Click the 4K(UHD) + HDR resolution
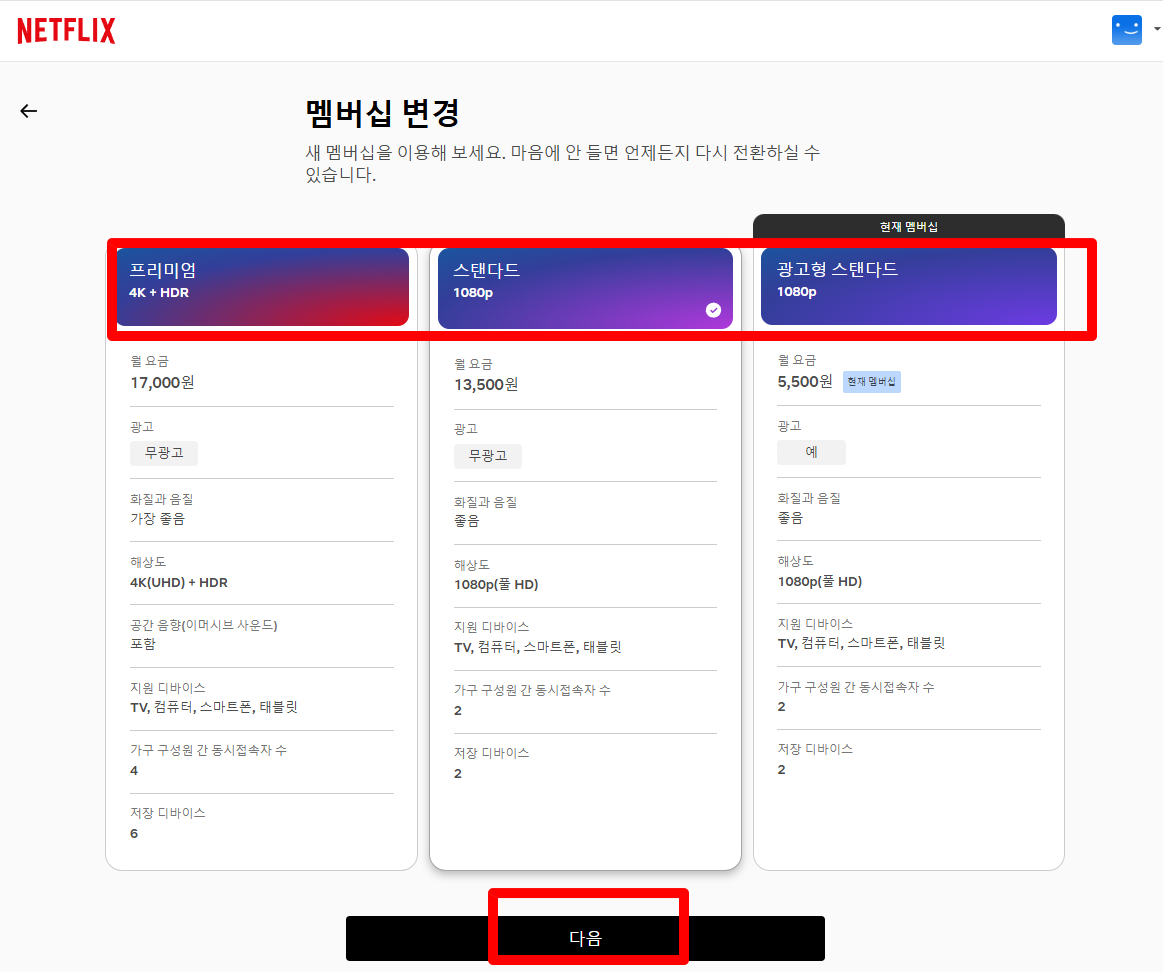The image size is (1163, 972). [x=179, y=582]
